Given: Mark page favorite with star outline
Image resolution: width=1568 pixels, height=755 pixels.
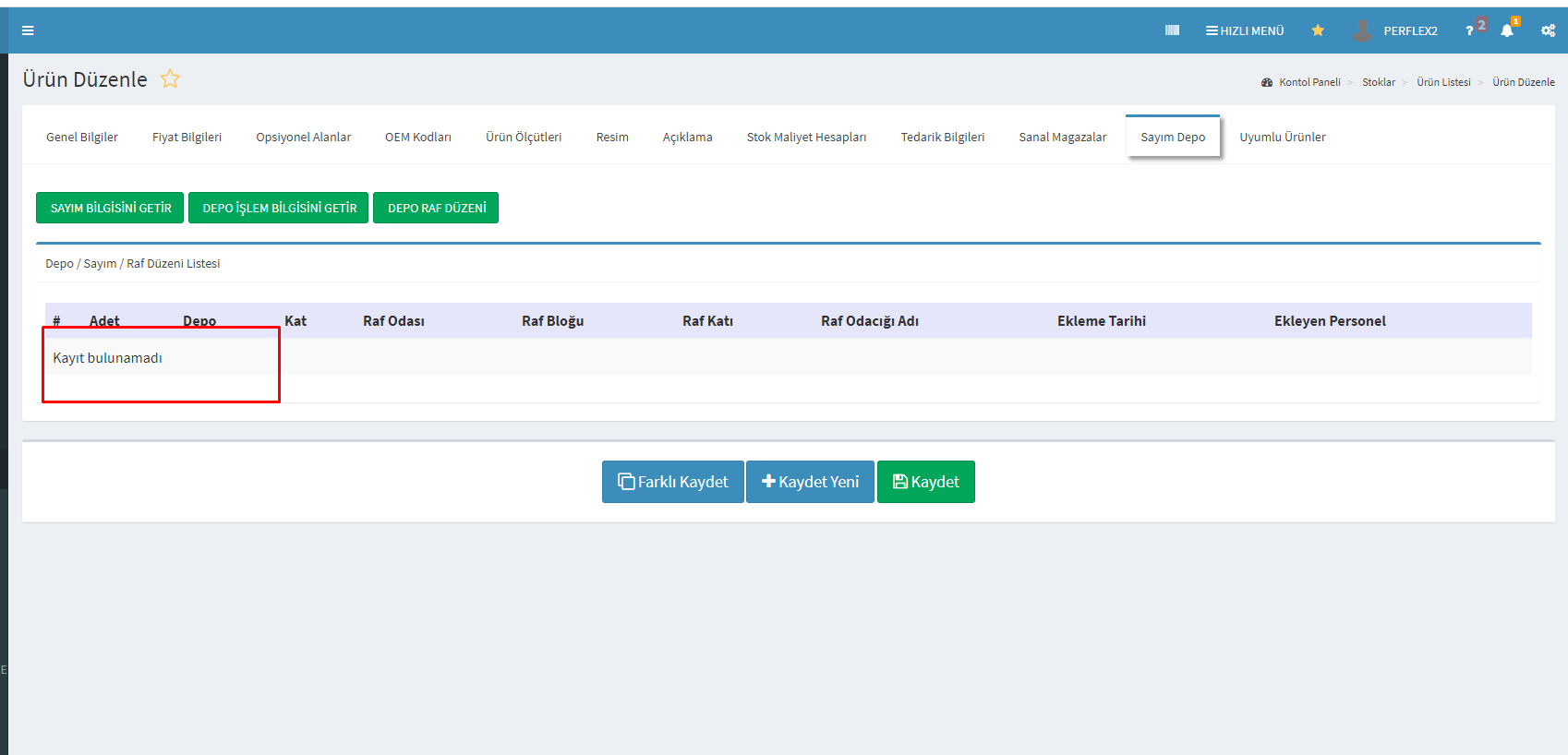Looking at the screenshot, I should (x=170, y=79).
